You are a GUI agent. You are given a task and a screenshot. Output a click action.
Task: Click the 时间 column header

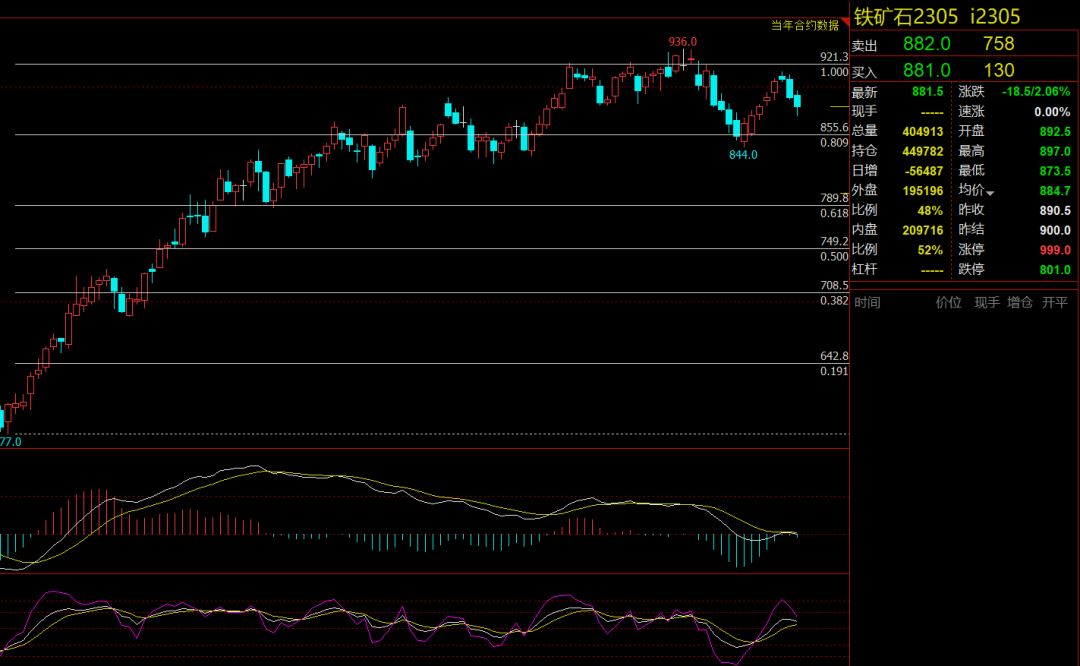pyautogui.click(x=867, y=302)
